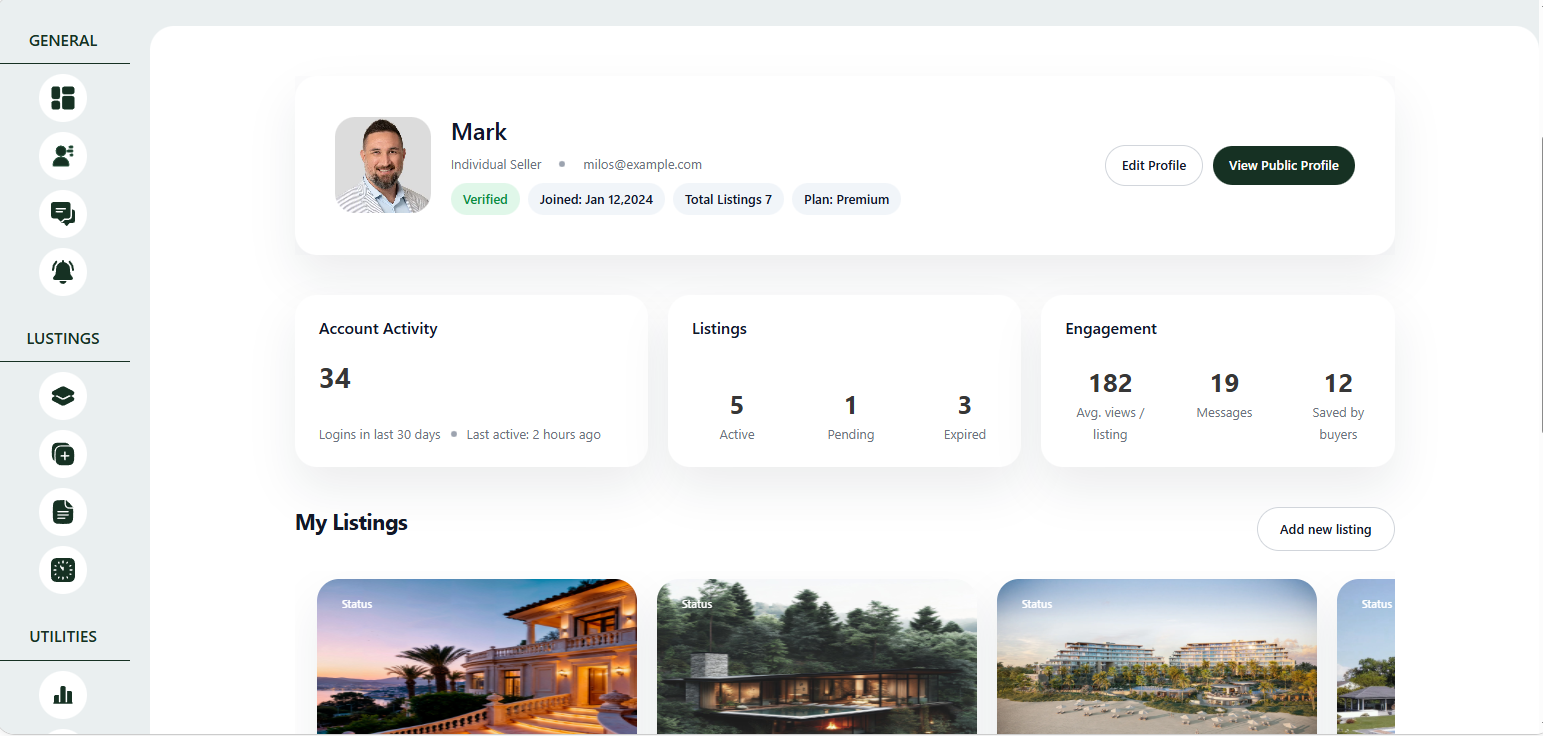
Task: Open the bar chart utilities icon
Action: [x=63, y=694]
